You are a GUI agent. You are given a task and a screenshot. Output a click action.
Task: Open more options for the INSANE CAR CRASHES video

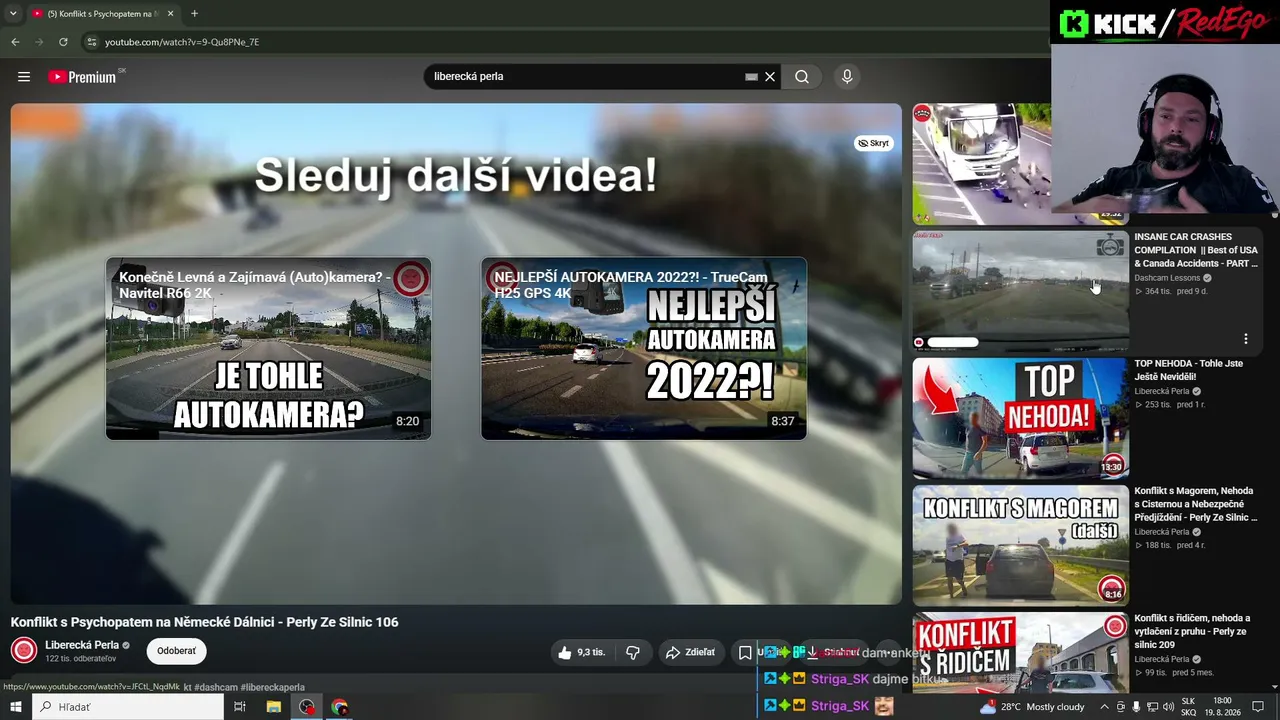click(1246, 339)
